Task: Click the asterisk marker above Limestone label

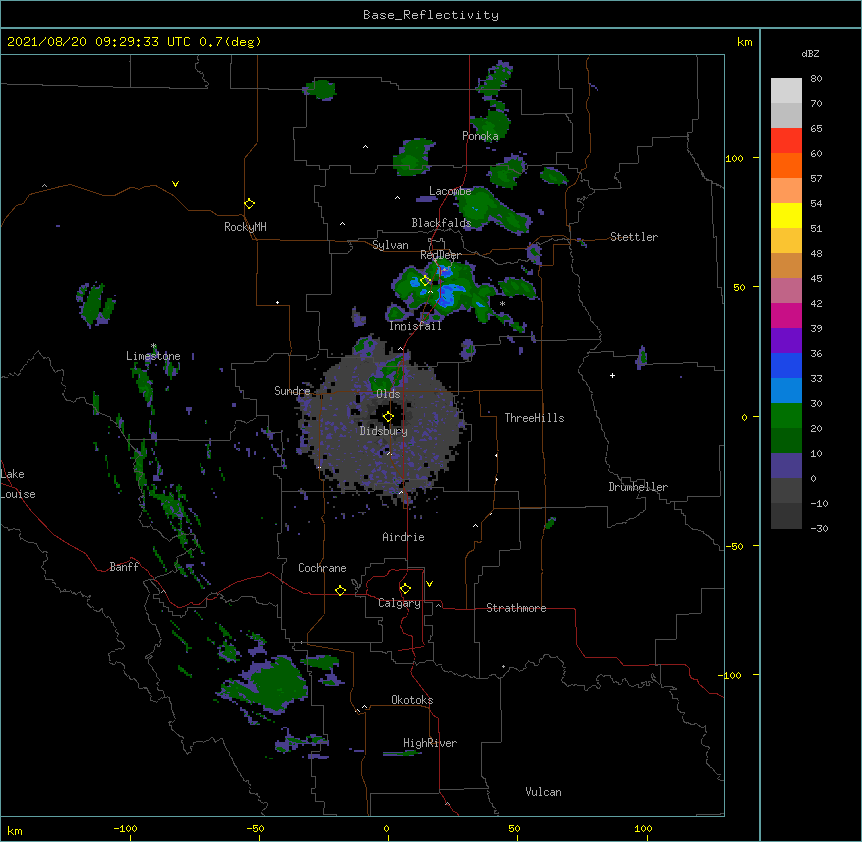Action: point(153,346)
